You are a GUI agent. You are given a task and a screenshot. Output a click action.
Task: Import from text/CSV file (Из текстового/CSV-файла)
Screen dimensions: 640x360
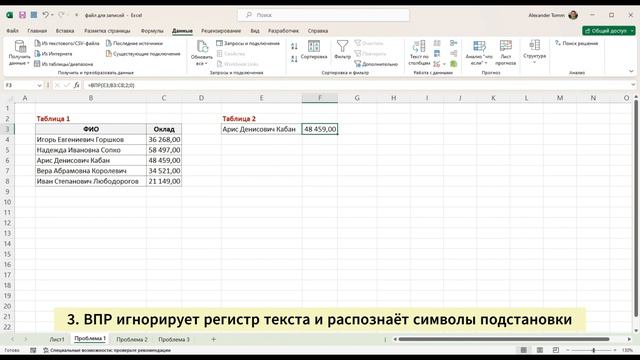tap(67, 43)
